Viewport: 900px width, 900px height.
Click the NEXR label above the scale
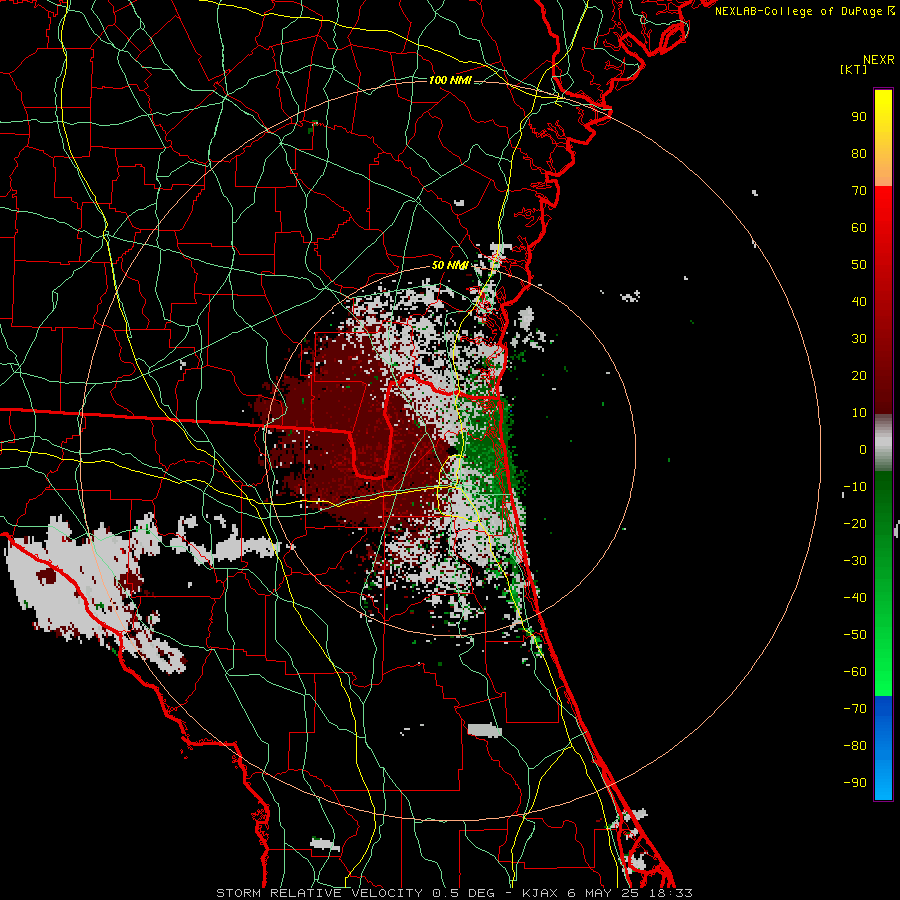(878, 60)
